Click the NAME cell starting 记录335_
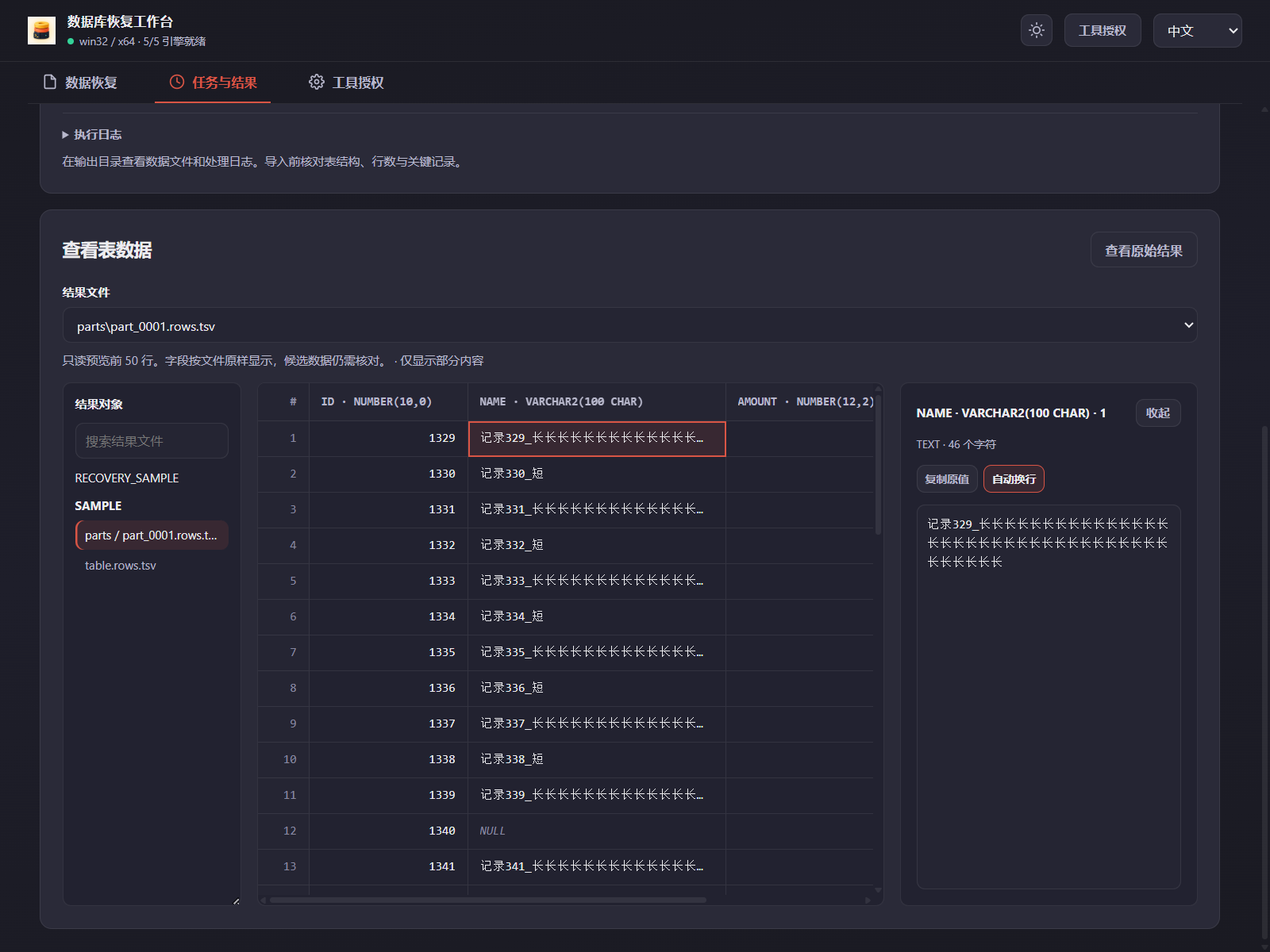The height and width of the screenshot is (952, 1270). pos(597,653)
